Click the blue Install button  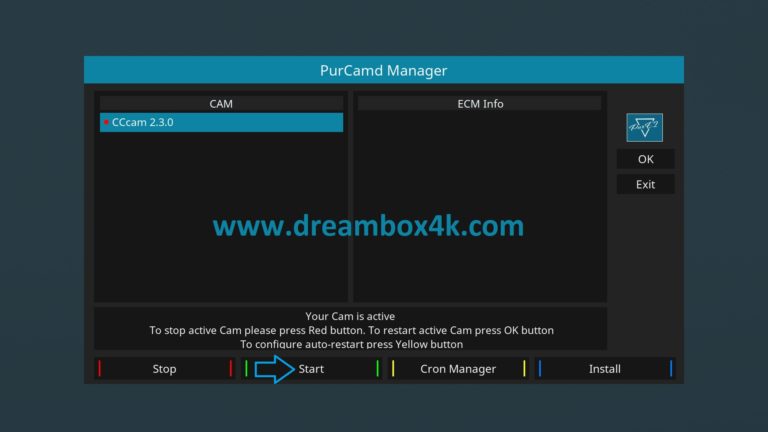(x=605, y=369)
